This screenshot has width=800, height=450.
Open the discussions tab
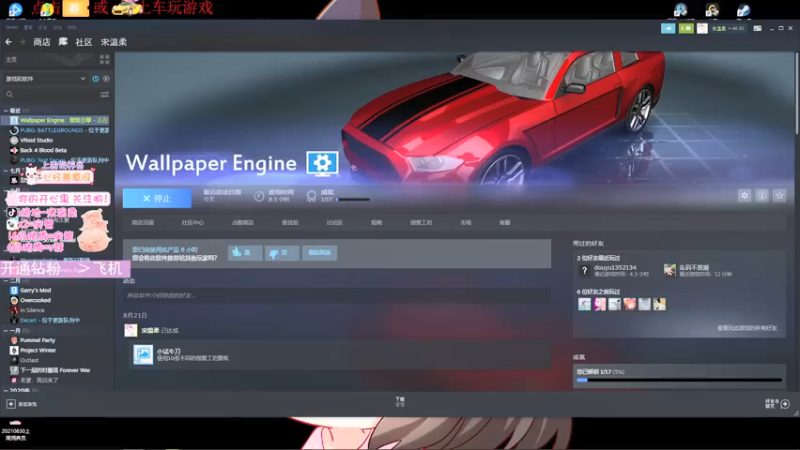335,222
